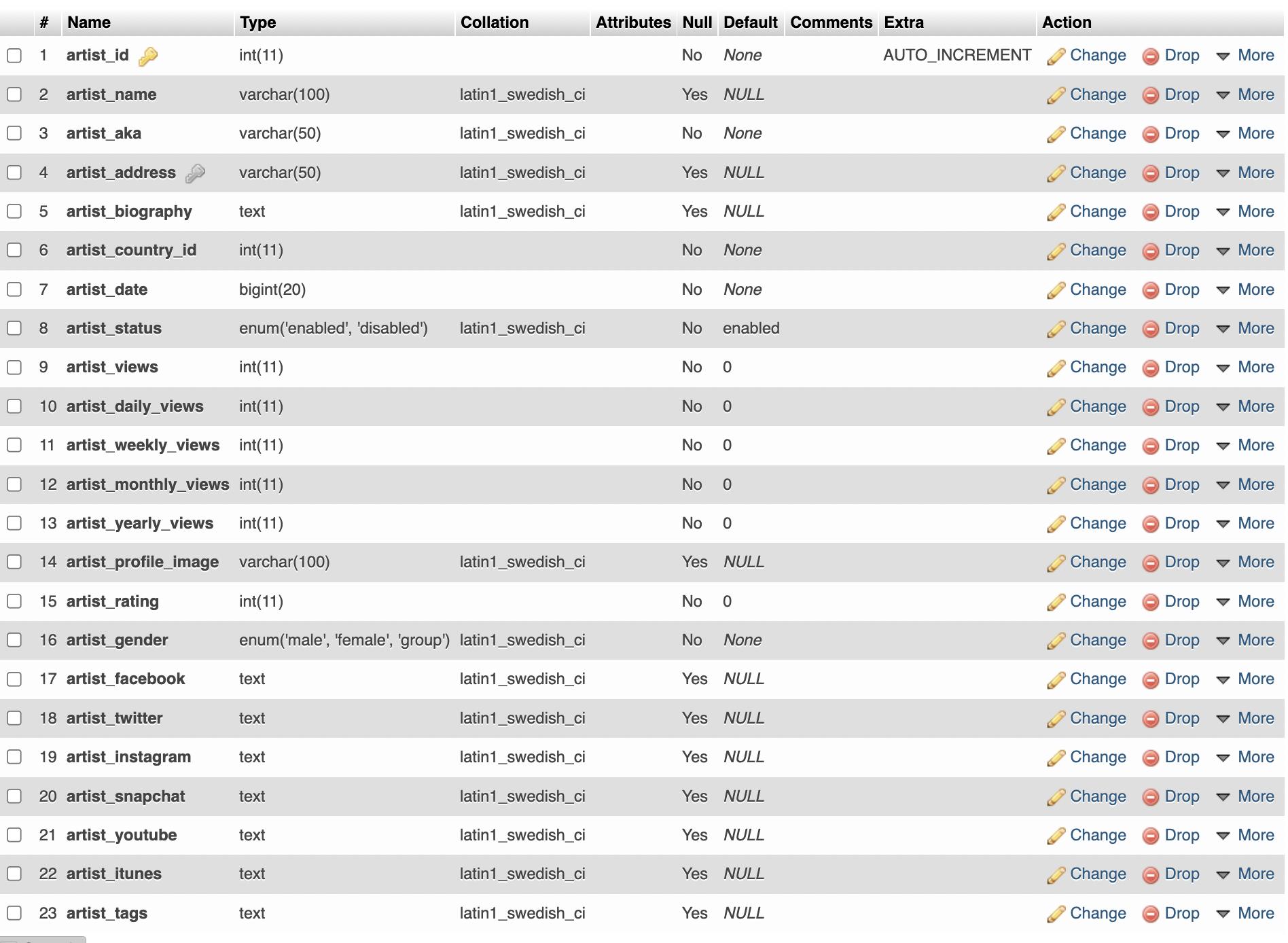Check the artist_status row checkbox
The width and height of the screenshot is (1288, 943).
coord(14,328)
